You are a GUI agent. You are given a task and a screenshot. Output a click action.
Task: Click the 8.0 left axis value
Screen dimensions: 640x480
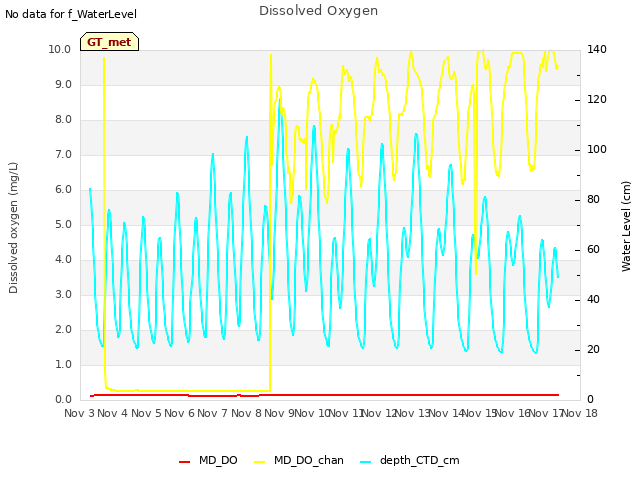63,120
